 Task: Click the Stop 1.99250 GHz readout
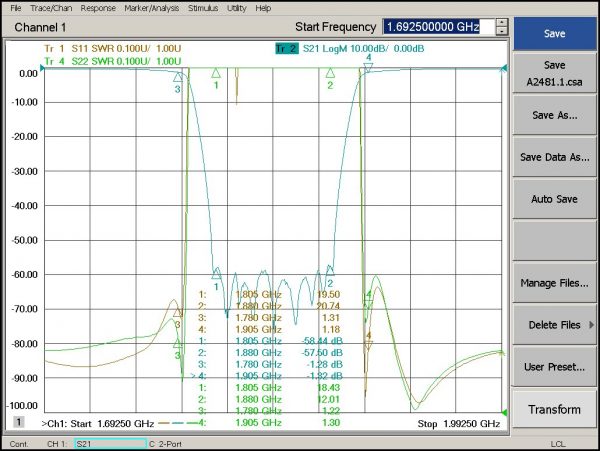tap(458, 424)
